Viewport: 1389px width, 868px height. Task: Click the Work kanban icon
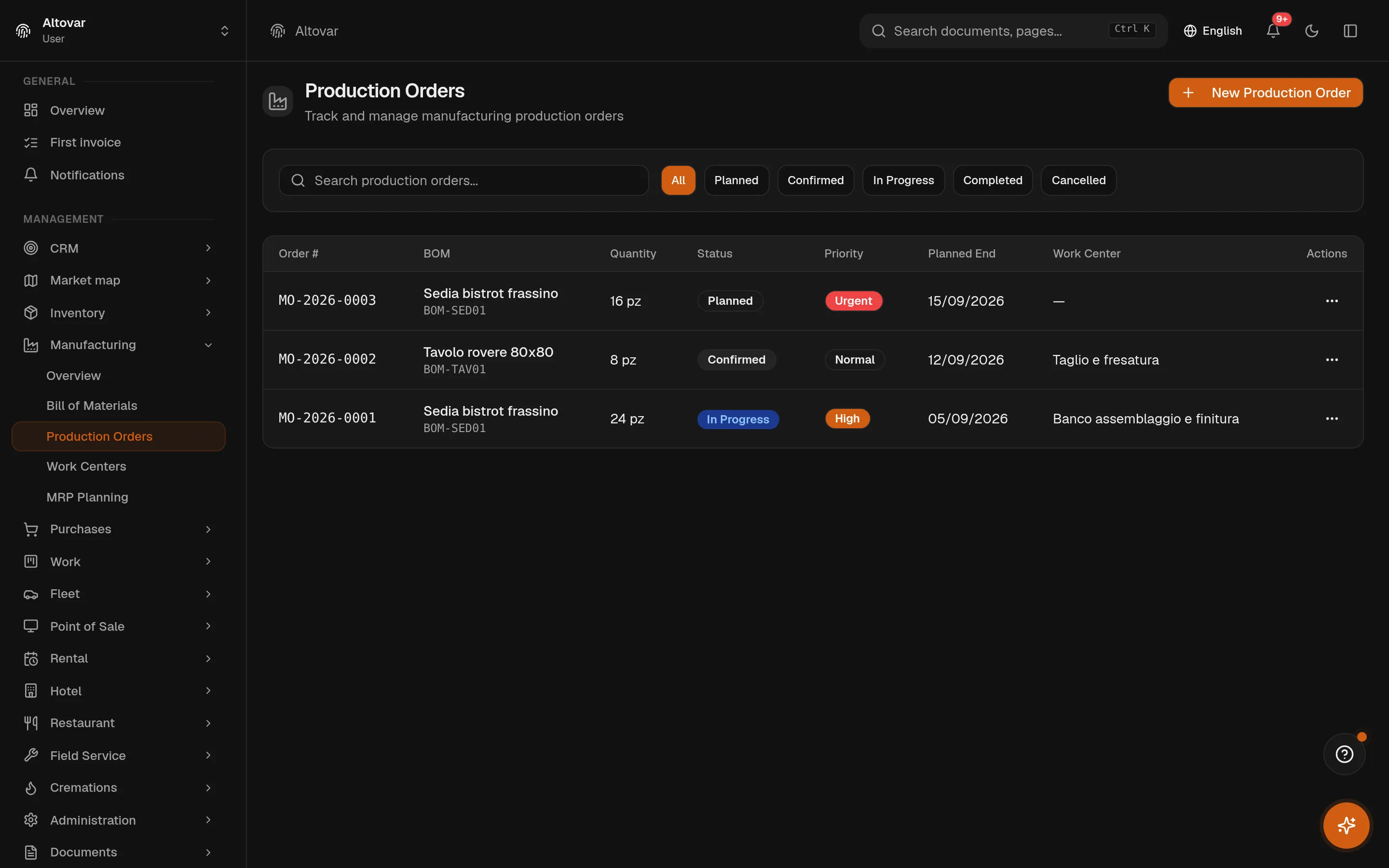point(31,561)
